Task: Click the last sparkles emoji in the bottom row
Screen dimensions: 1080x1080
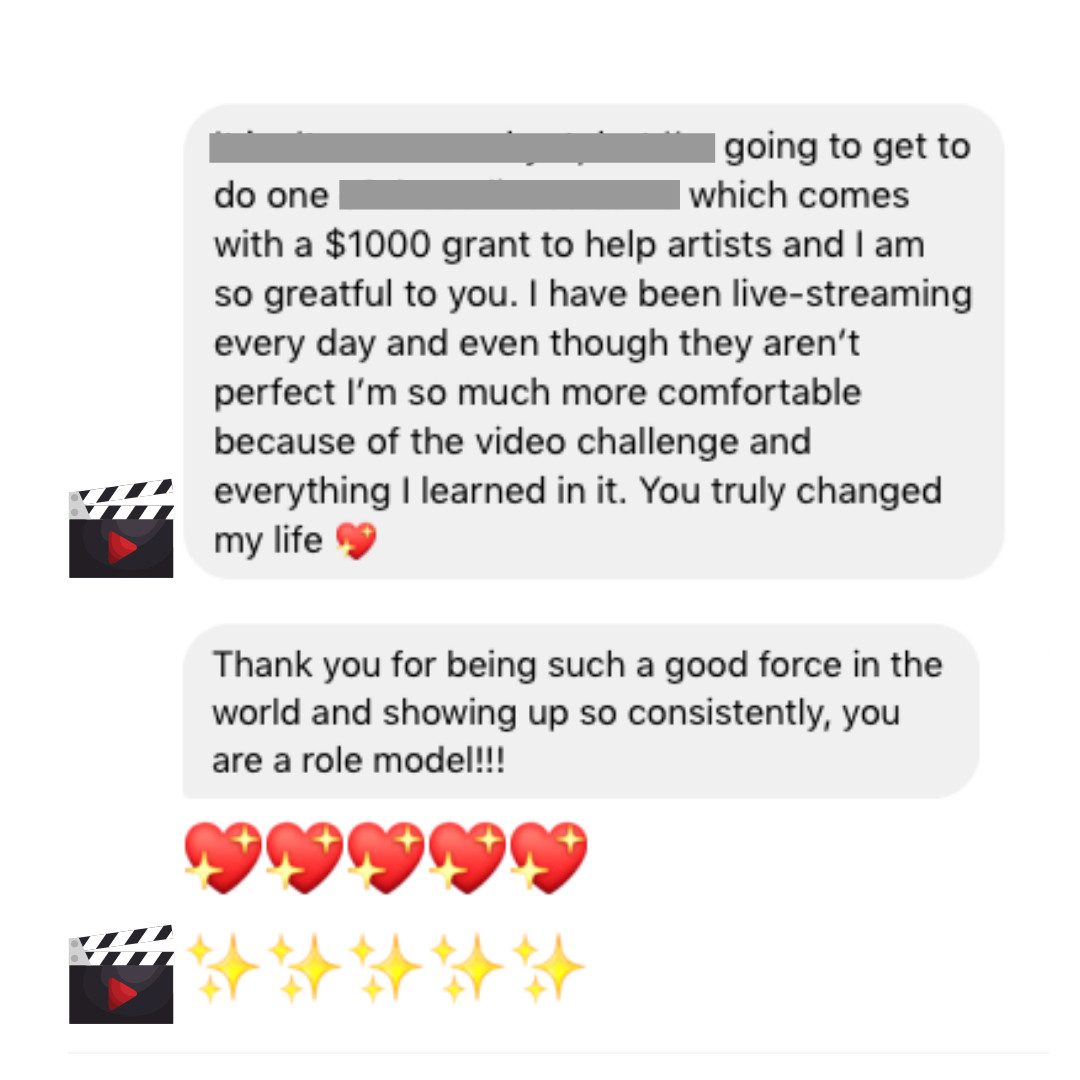Action: [548, 967]
